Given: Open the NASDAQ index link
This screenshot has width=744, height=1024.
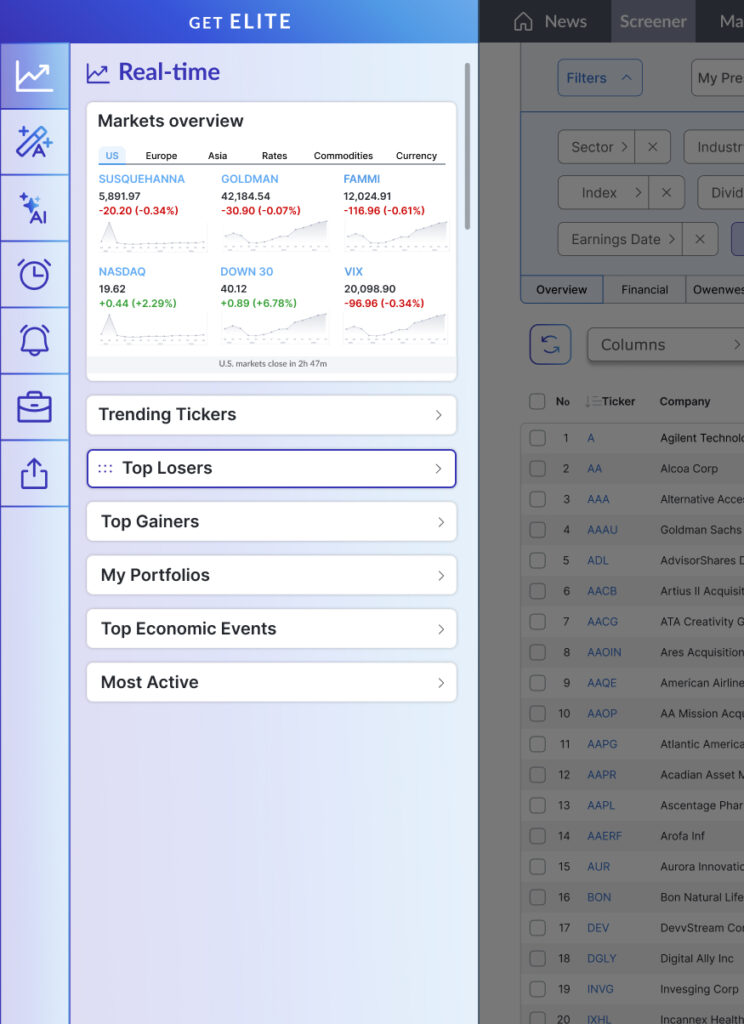Looking at the screenshot, I should click(122, 272).
